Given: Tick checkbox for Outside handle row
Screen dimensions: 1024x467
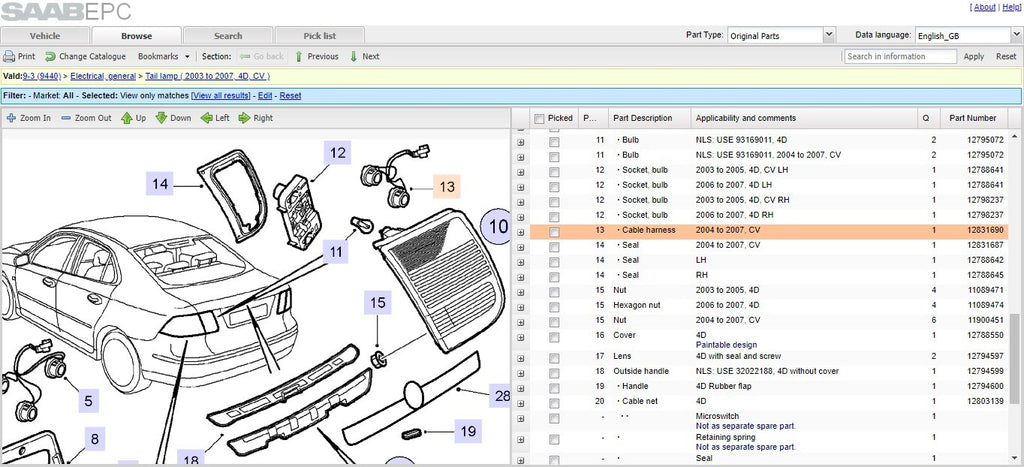Looking at the screenshot, I should coord(554,372).
